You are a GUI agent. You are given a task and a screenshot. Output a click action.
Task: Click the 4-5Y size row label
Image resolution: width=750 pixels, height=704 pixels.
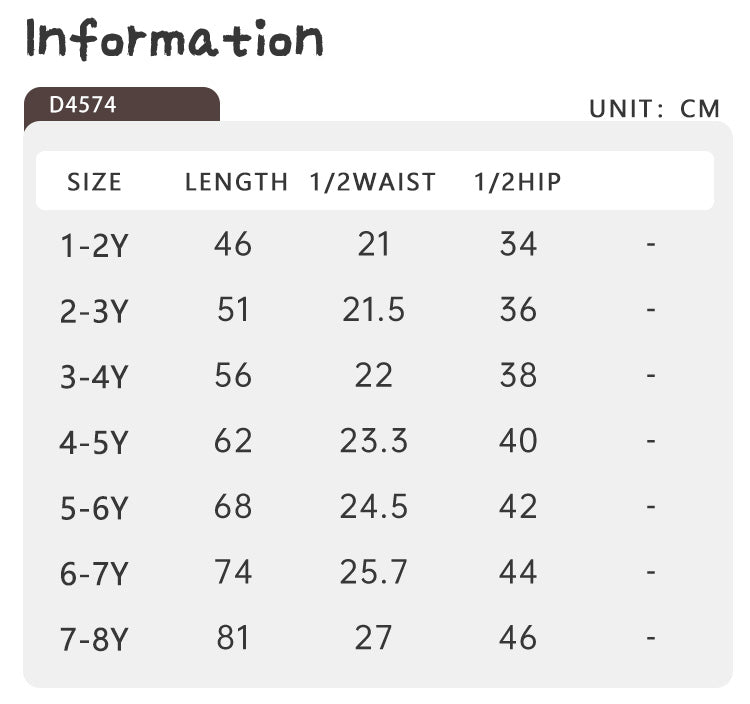point(94,442)
